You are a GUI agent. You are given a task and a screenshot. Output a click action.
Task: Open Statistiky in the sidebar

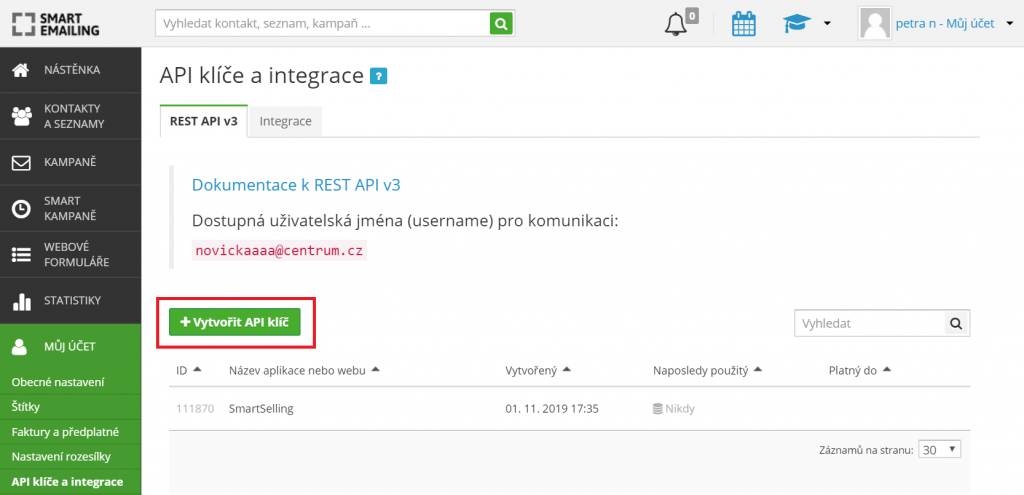(x=70, y=300)
